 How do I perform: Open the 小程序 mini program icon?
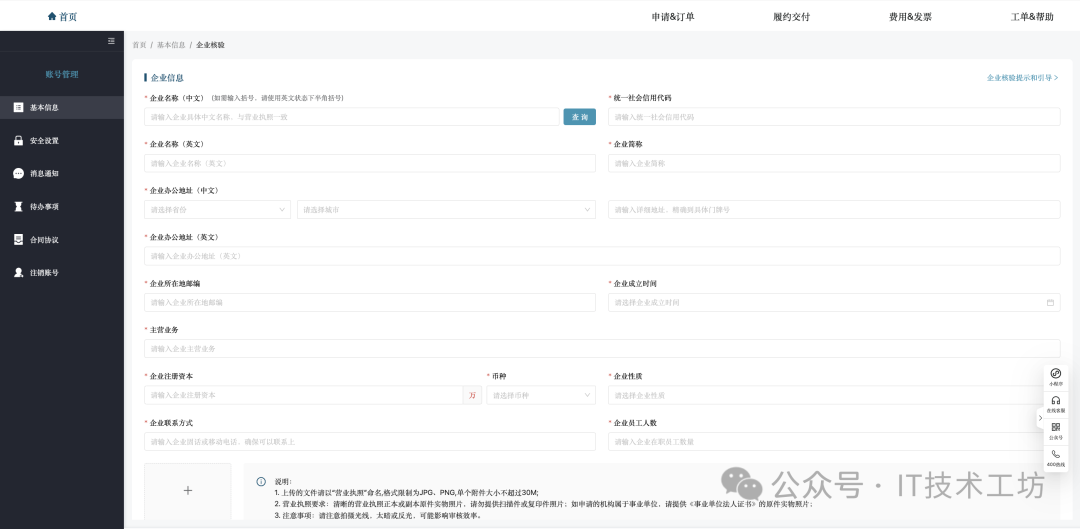[x=1056, y=373]
